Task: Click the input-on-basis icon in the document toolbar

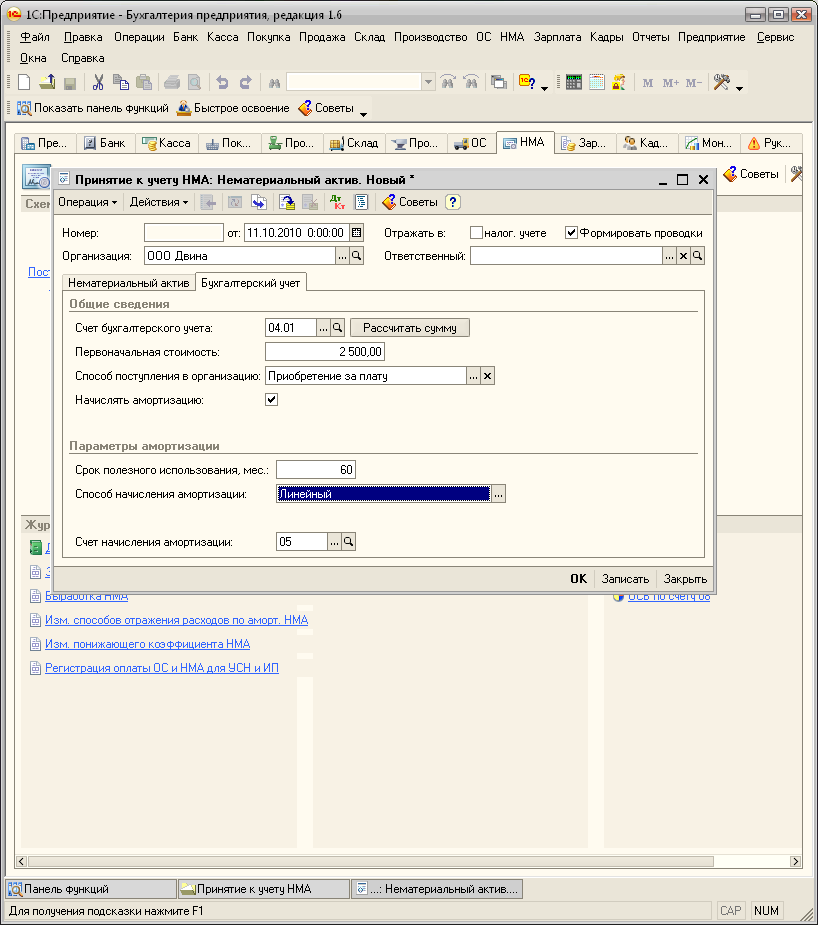Action: click(x=287, y=202)
